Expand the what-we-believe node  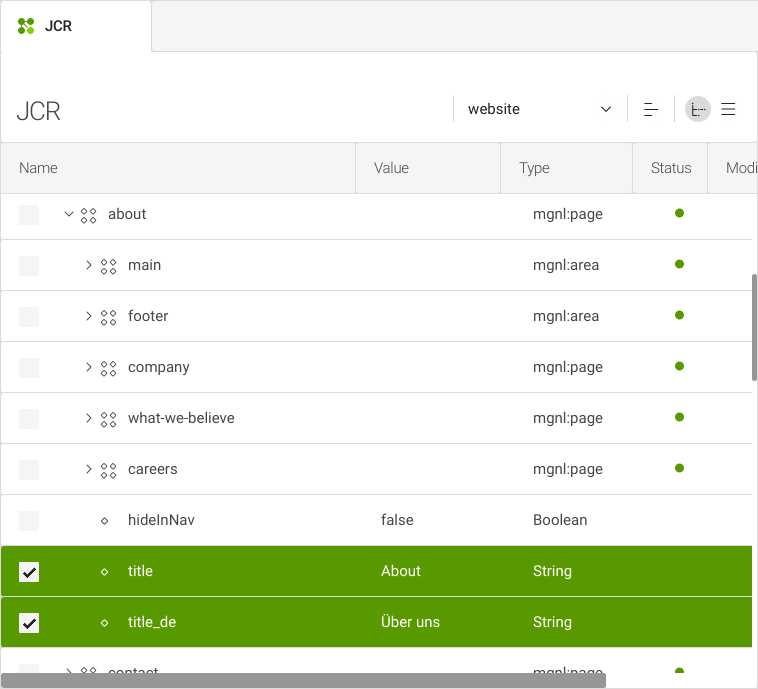pyautogui.click(x=88, y=418)
